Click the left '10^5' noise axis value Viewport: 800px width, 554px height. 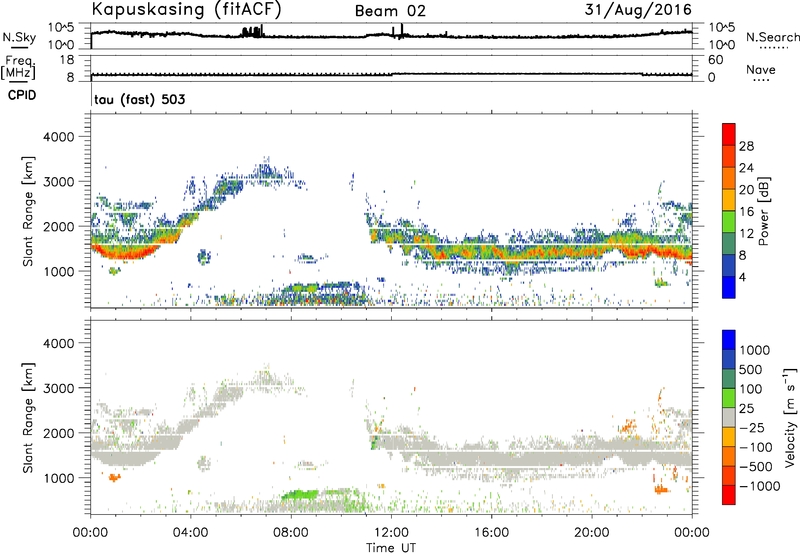[61, 27]
